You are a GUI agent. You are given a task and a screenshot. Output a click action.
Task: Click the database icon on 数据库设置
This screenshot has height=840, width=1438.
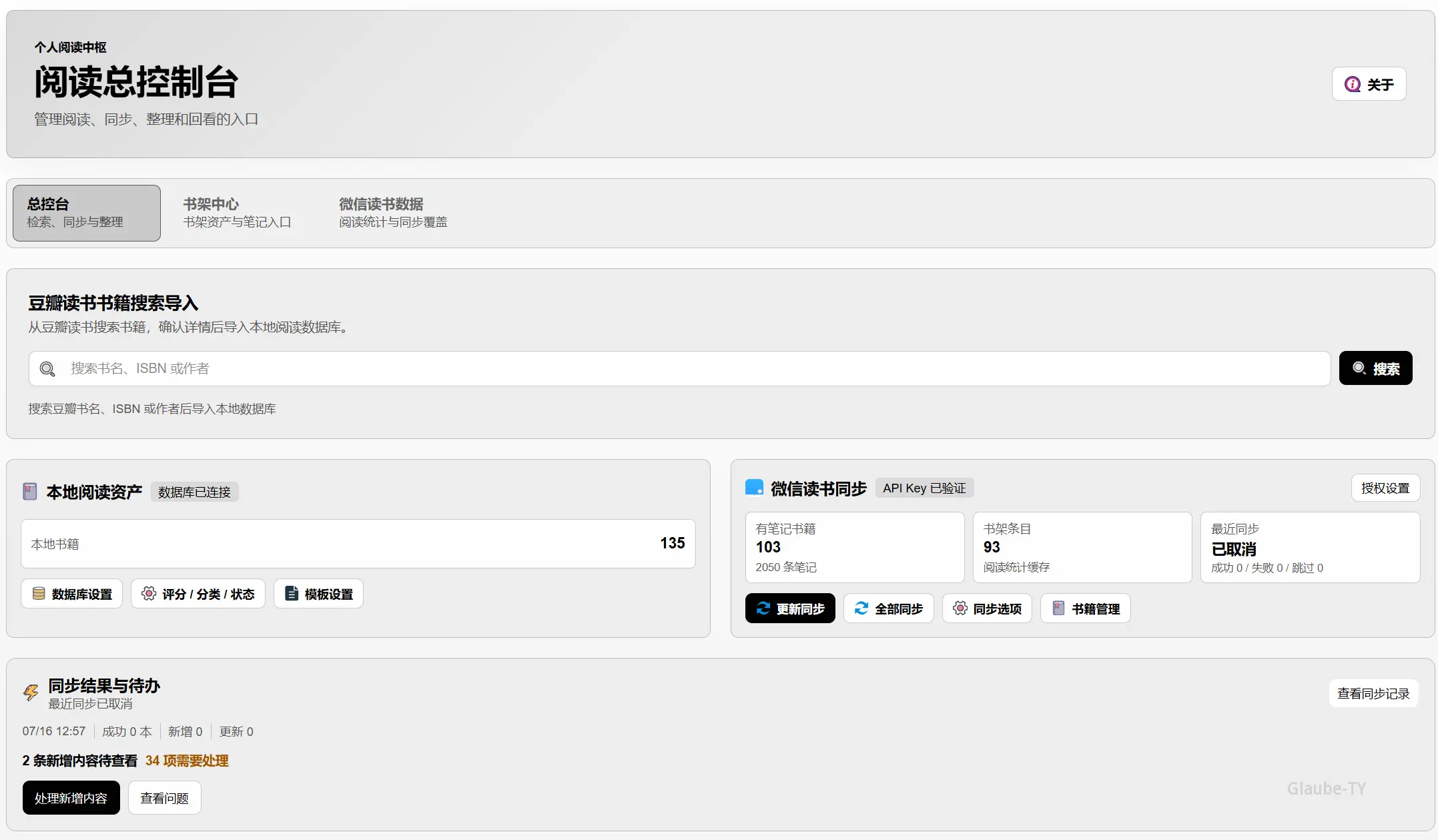pos(39,594)
